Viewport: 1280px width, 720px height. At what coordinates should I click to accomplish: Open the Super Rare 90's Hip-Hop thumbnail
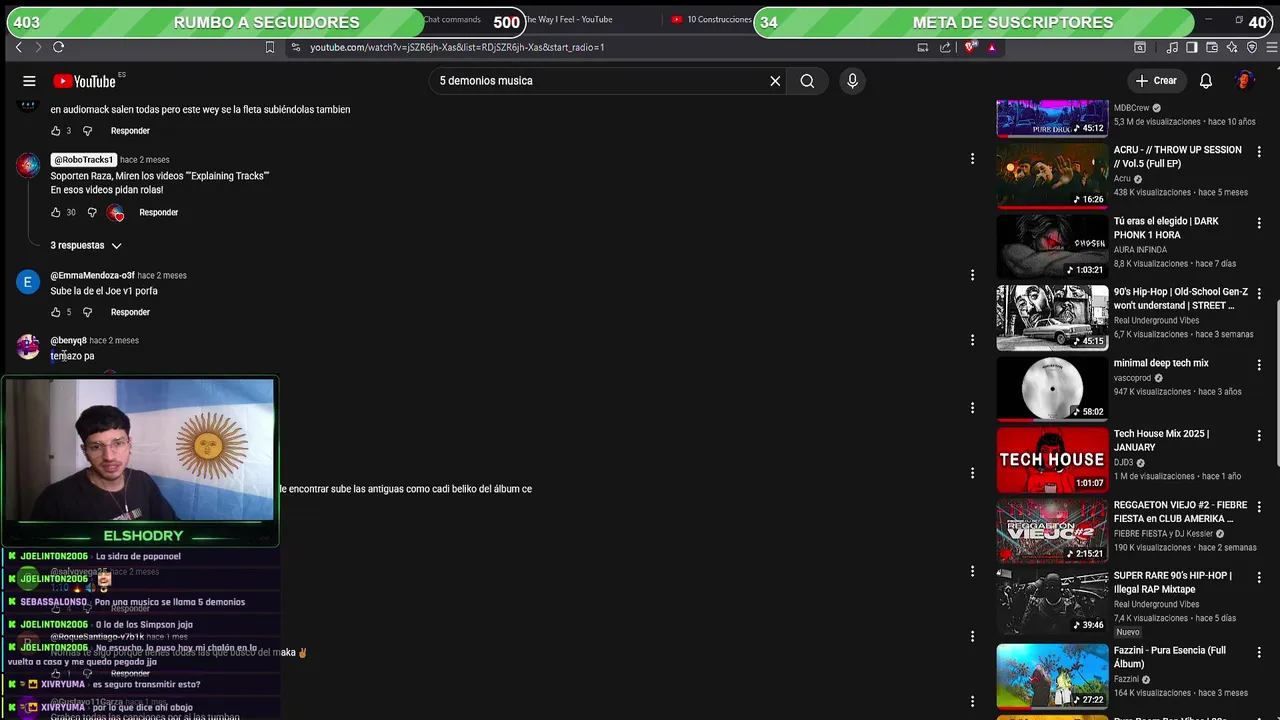pos(1052,601)
